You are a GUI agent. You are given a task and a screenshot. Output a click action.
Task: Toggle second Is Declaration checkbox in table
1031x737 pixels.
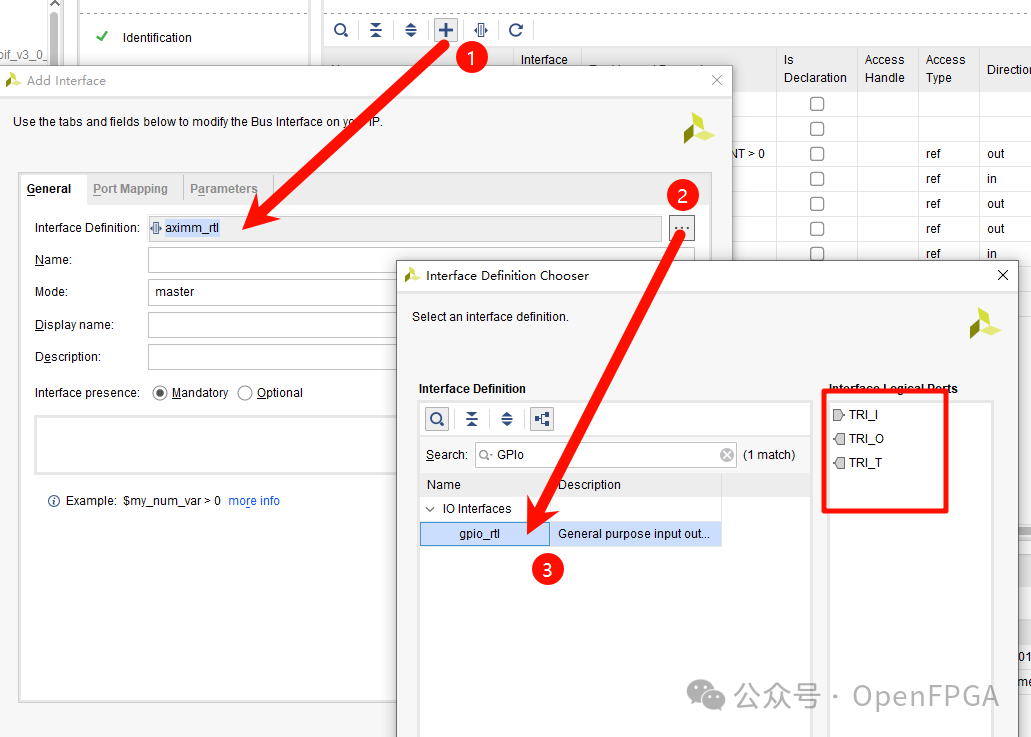(x=817, y=129)
